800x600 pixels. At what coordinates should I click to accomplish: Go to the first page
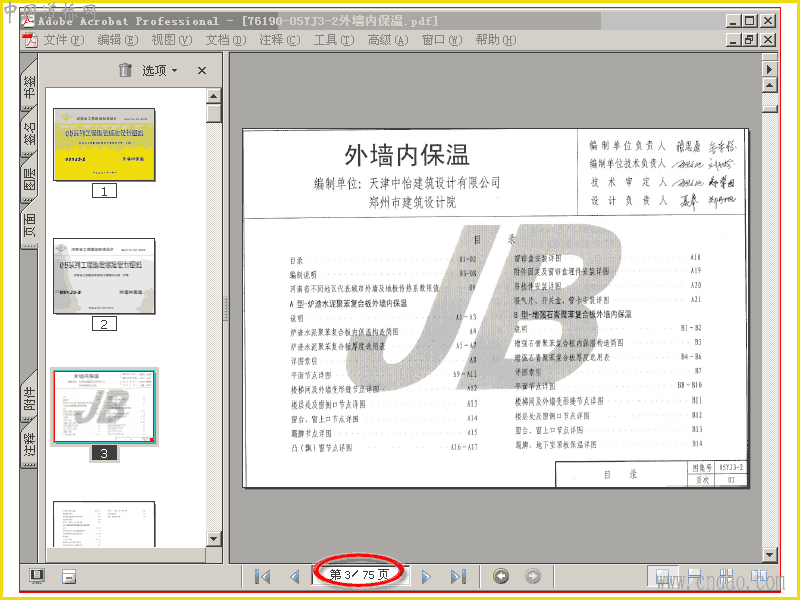tap(262, 577)
